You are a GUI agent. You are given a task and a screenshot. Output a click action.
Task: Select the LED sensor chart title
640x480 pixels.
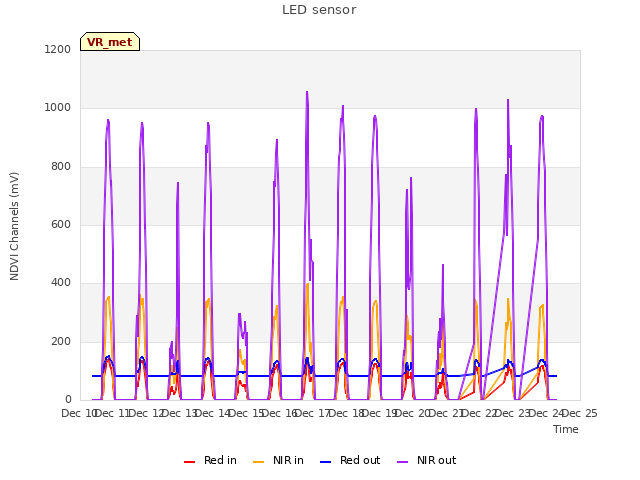[x=319, y=10]
